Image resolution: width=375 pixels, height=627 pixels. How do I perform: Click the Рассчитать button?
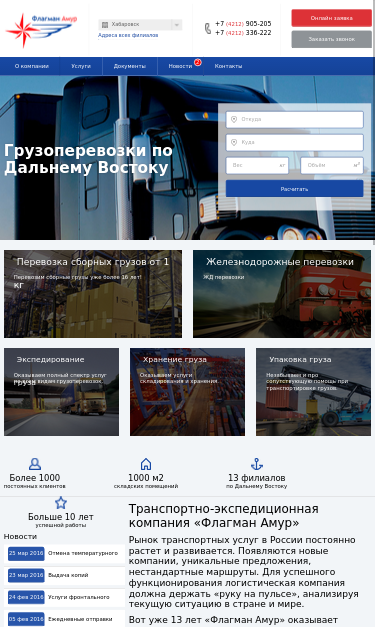[294, 189]
